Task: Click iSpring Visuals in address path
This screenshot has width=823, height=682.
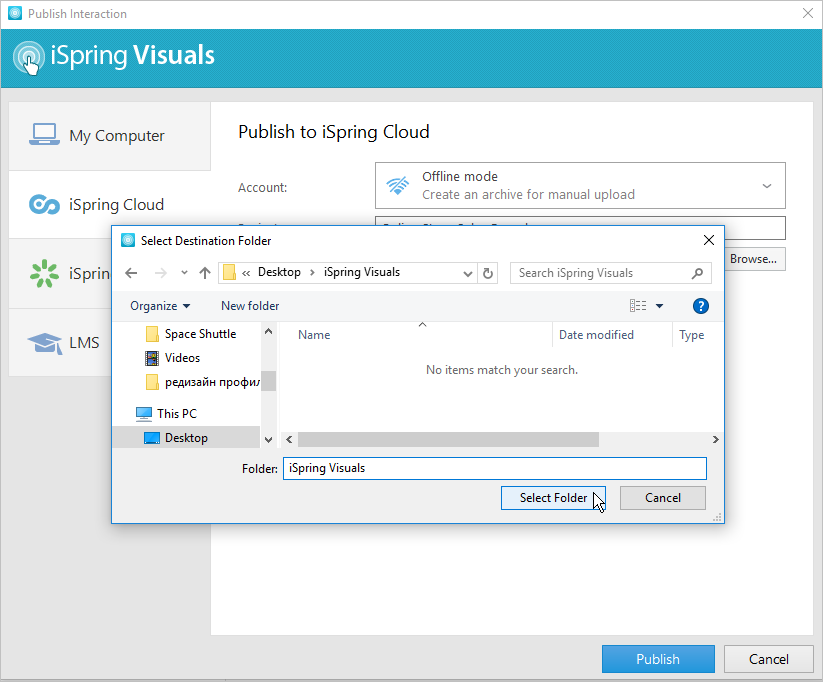Action: click(362, 272)
